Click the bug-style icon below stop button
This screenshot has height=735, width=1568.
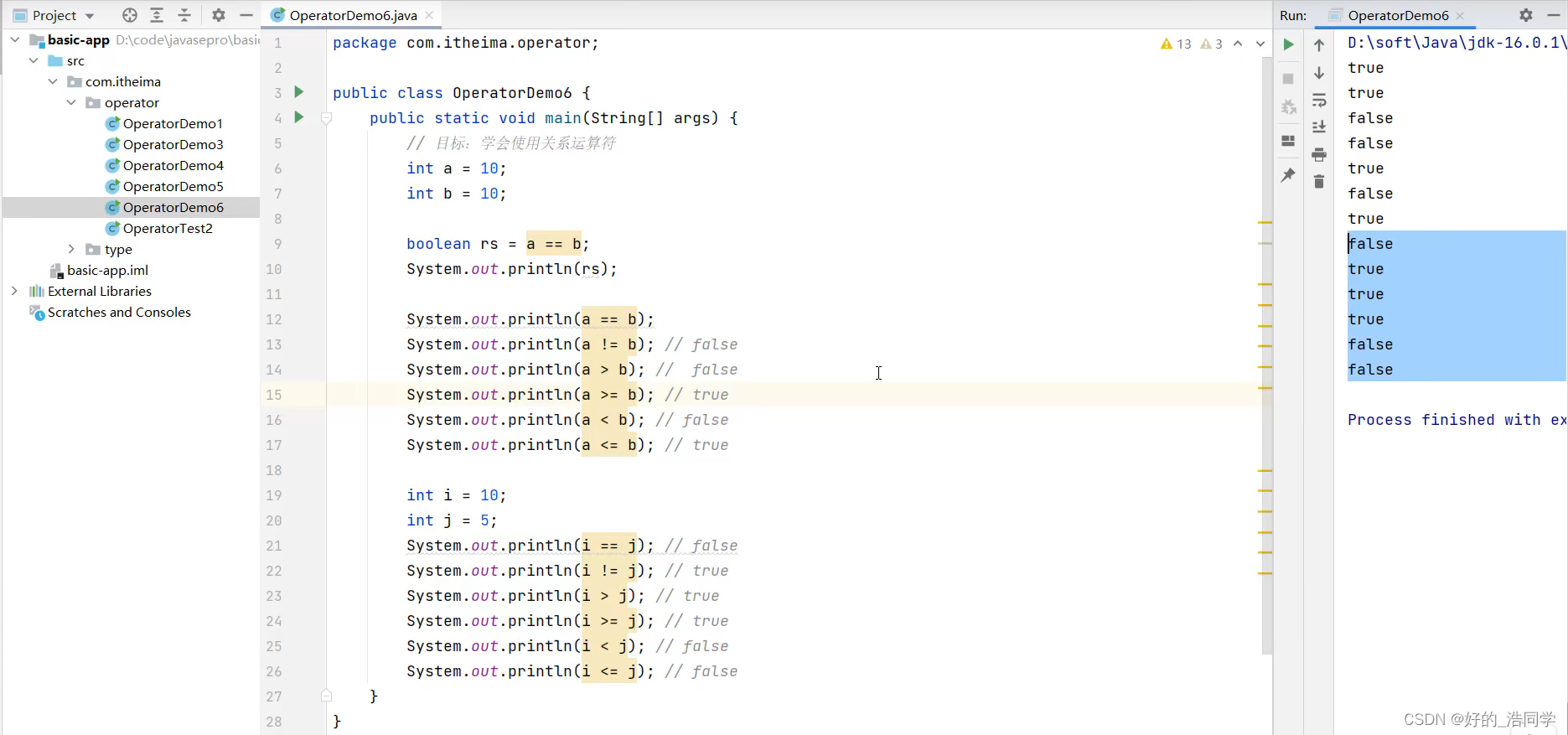point(1288,106)
